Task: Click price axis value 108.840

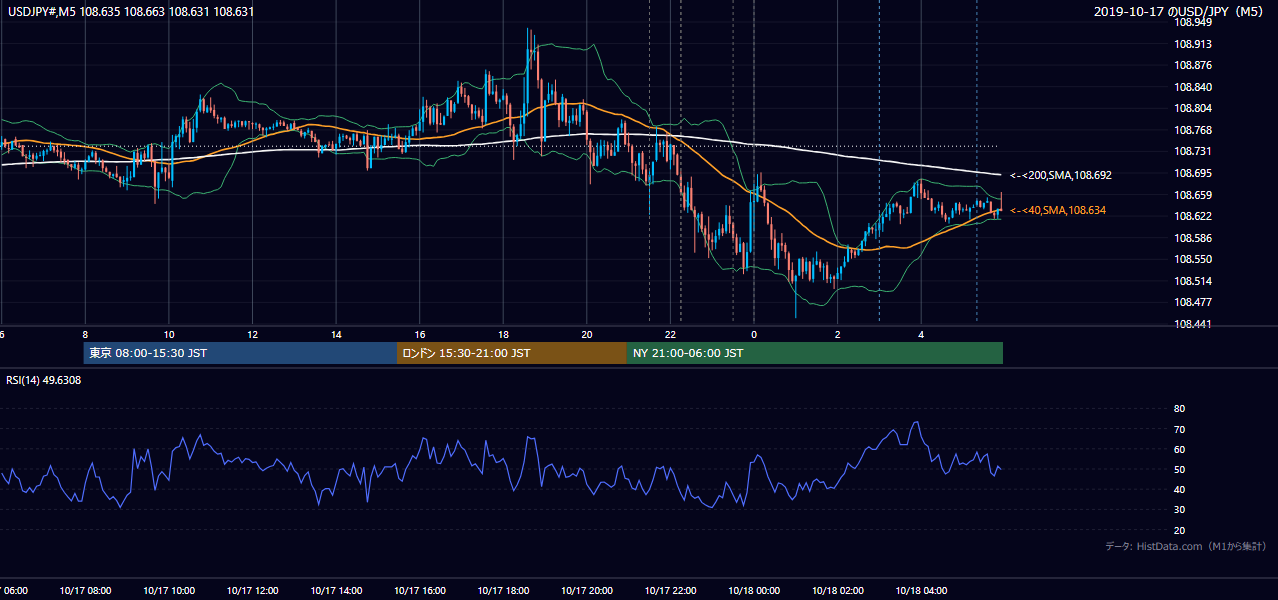Action: pyautogui.click(x=1191, y=87)
